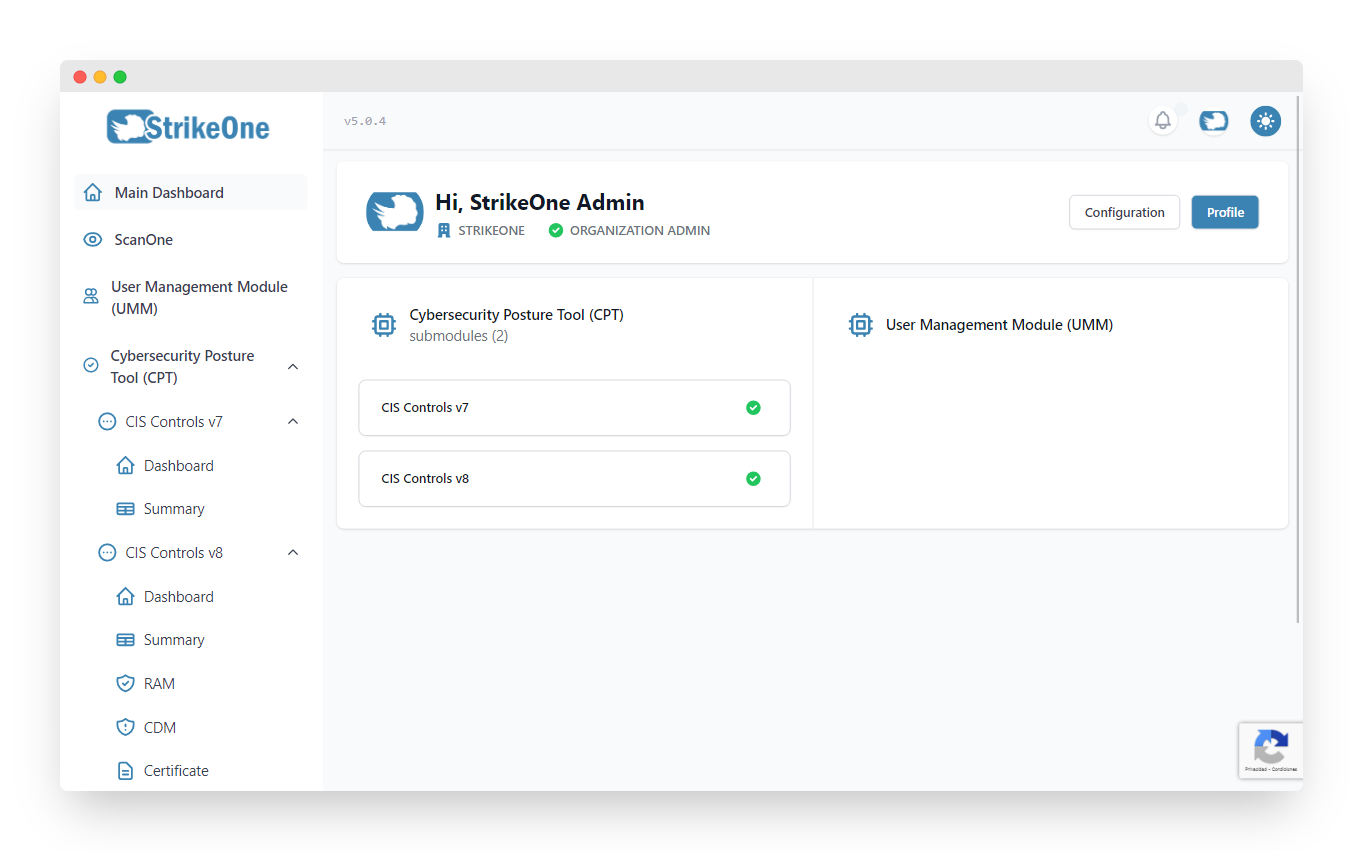Click the green check on CIS Controls v7 row
The height and width of the screenshot is (851, 1363).
(x=753, y=408)
